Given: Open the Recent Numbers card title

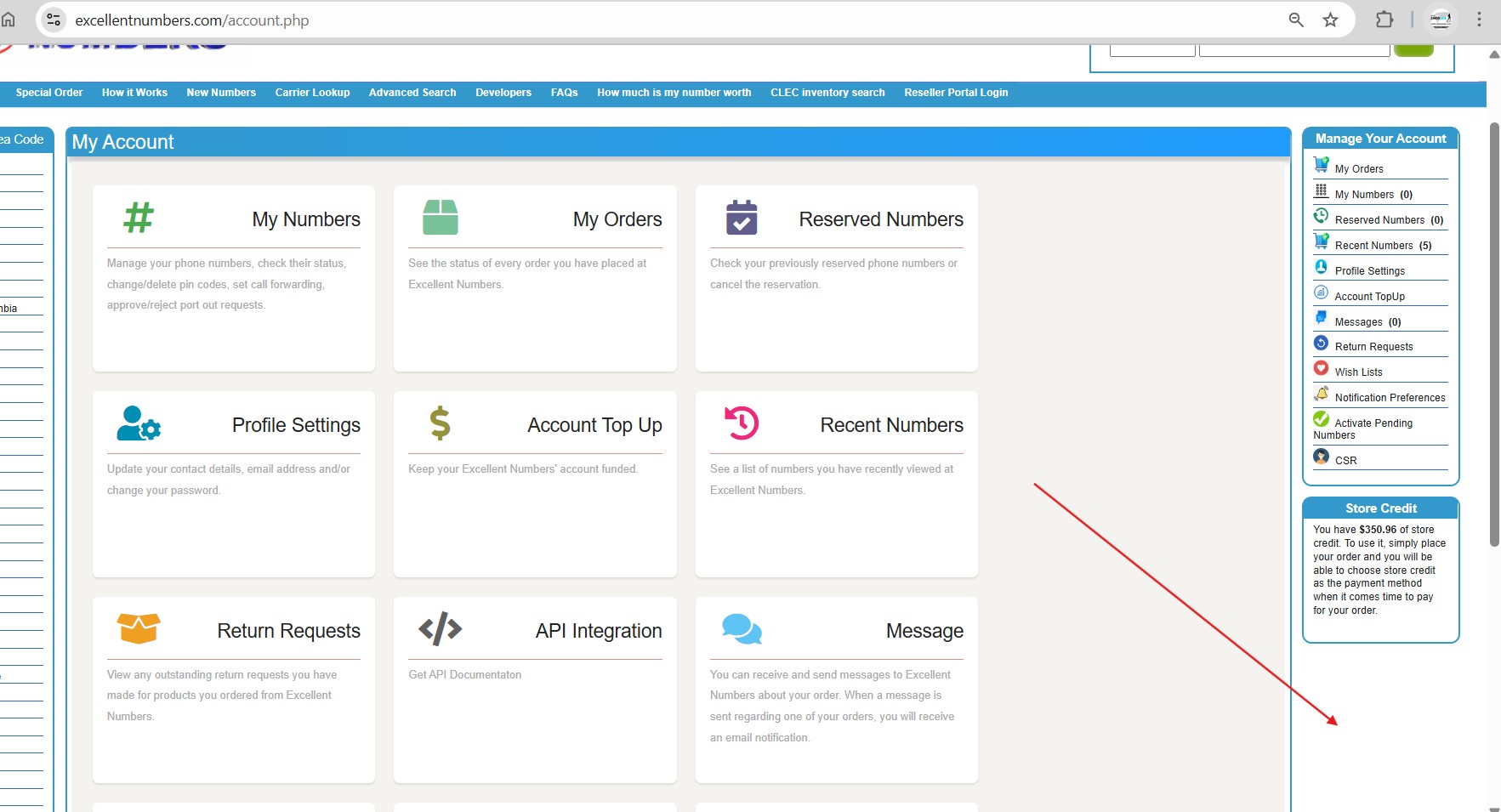Looking at the screenshot, I should pyautogui.click(x=891, y=425).
